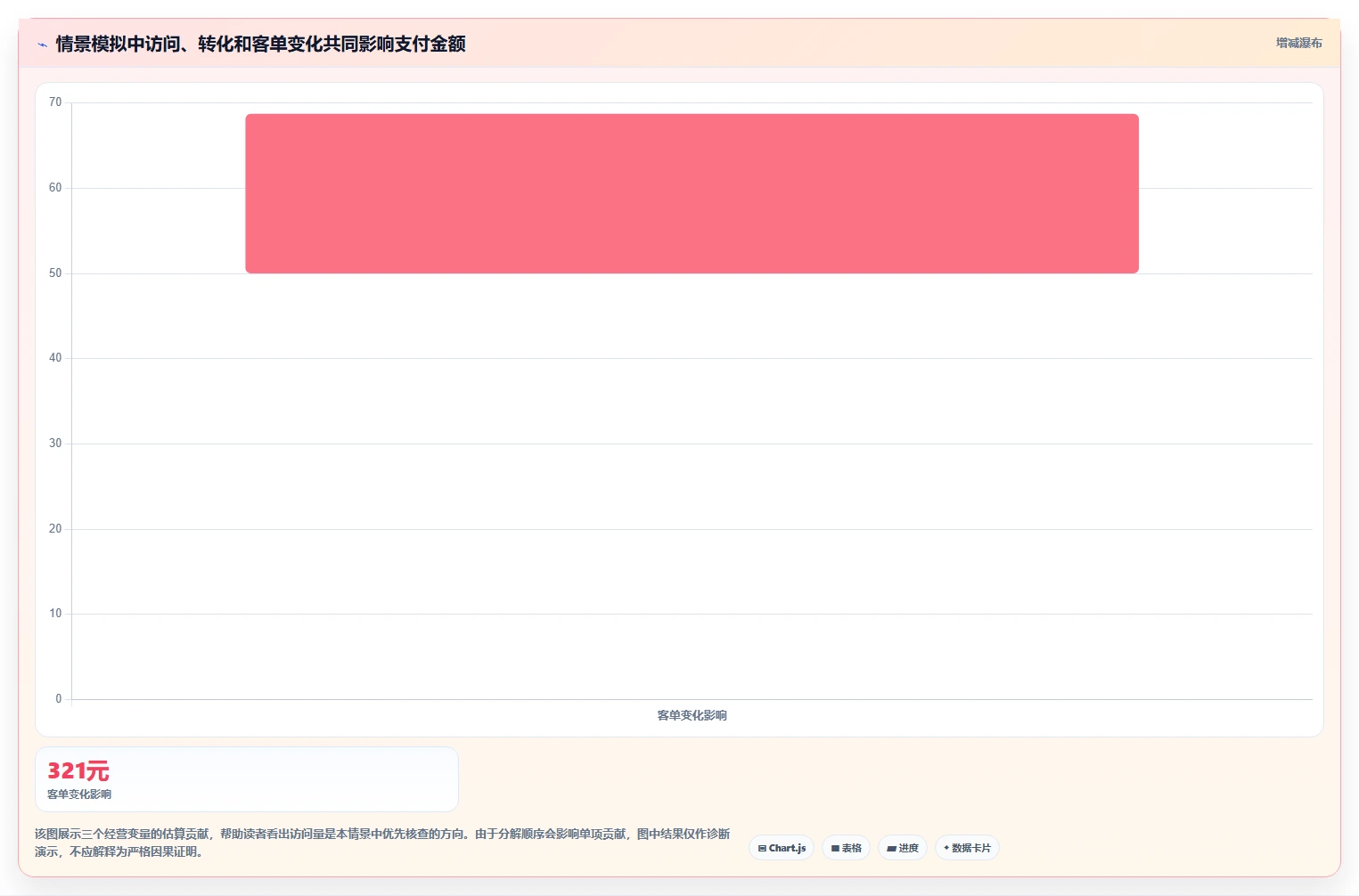Click the description paragraph starting 该图展示三个经营变量
The height and width of the screenshot is (896, 1359).
[382, 843]
